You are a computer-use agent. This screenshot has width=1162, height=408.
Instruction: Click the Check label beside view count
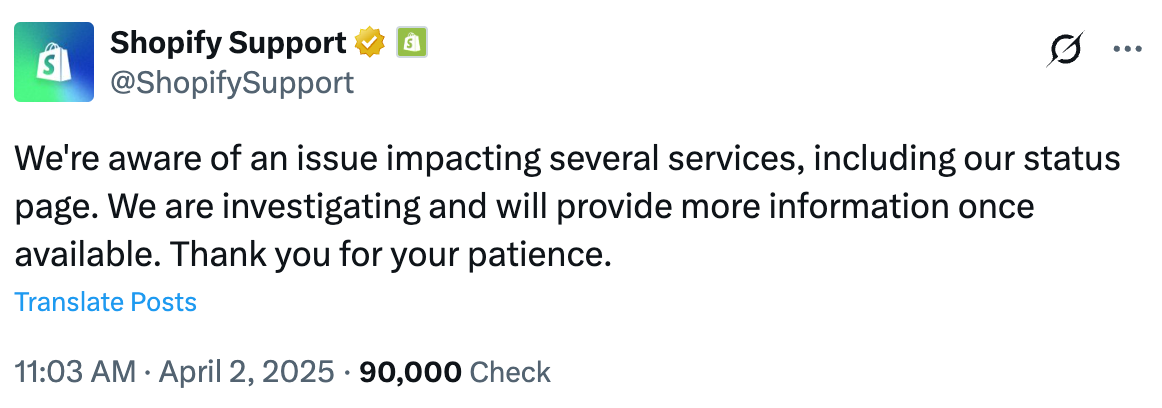click(510, 373)
